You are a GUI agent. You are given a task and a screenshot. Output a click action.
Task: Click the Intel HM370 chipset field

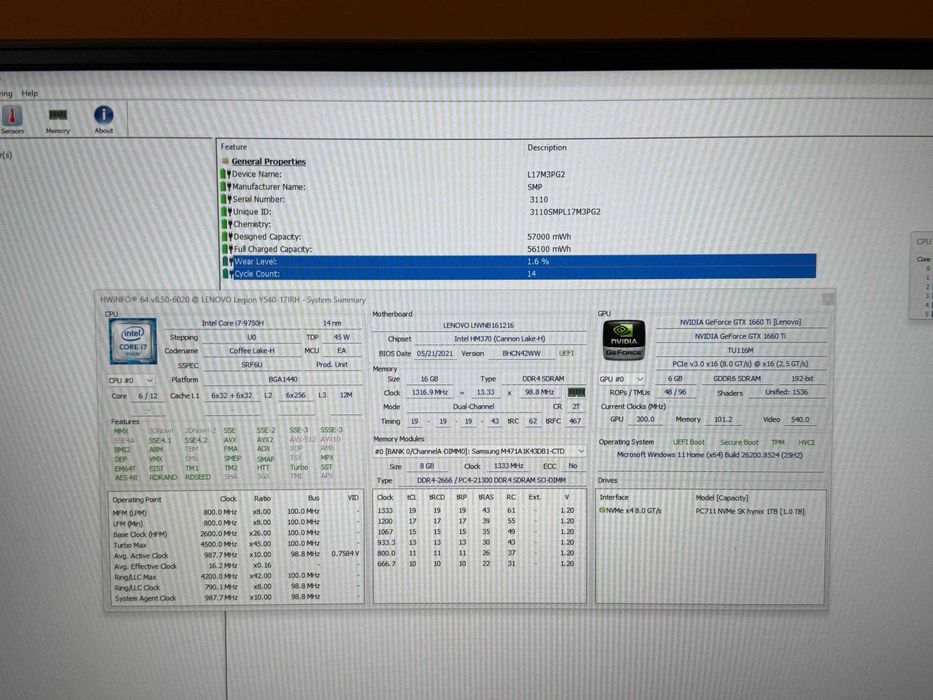(x=500, y=339)
